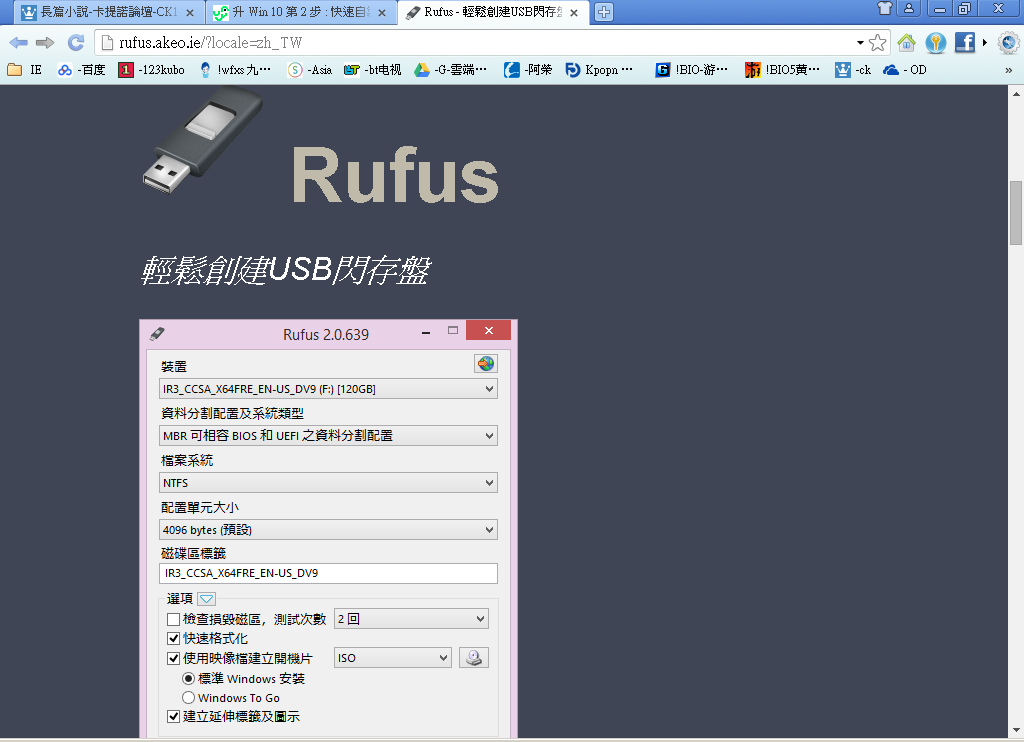Click the 輕鬆創建USB閃存盤 subtitle
The height and width of the screenshot is (742, 1024).
coord(285,270)
